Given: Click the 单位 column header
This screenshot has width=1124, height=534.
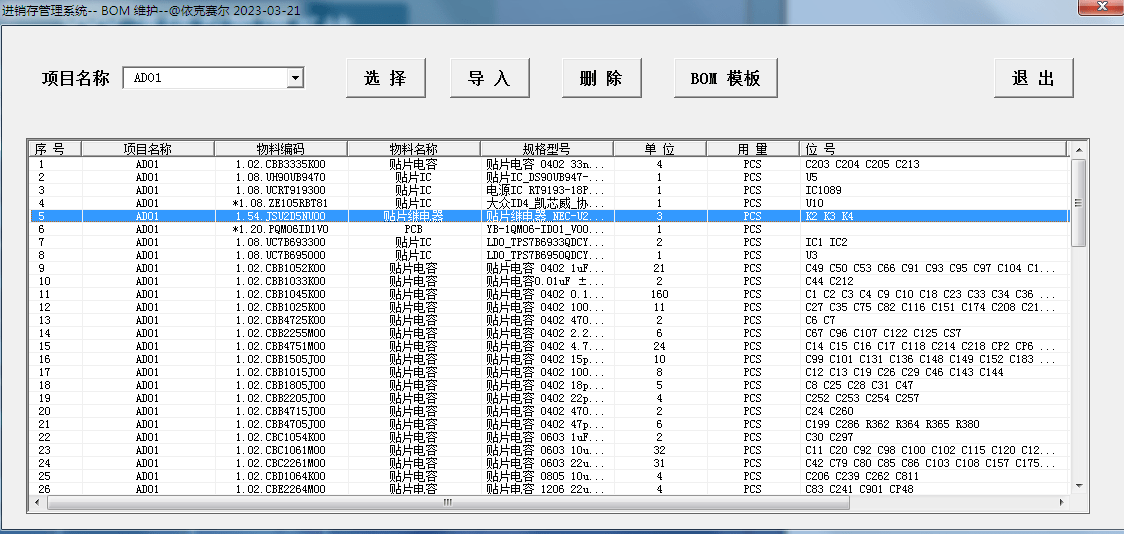Looking at the screenshot, I should [659, 149].
